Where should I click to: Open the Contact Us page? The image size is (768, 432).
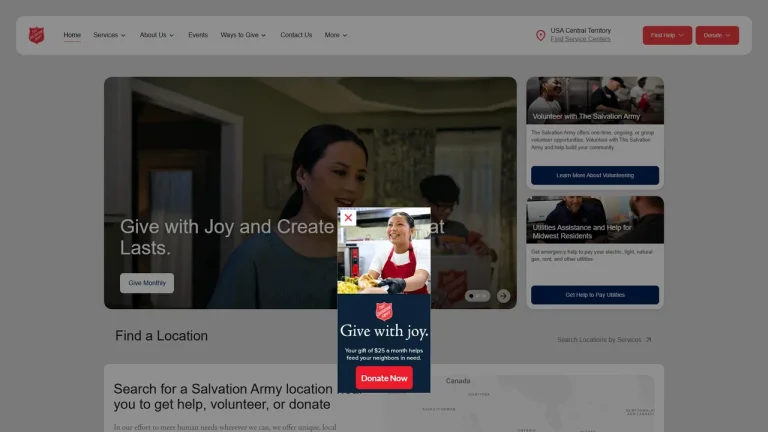(296, 35)
